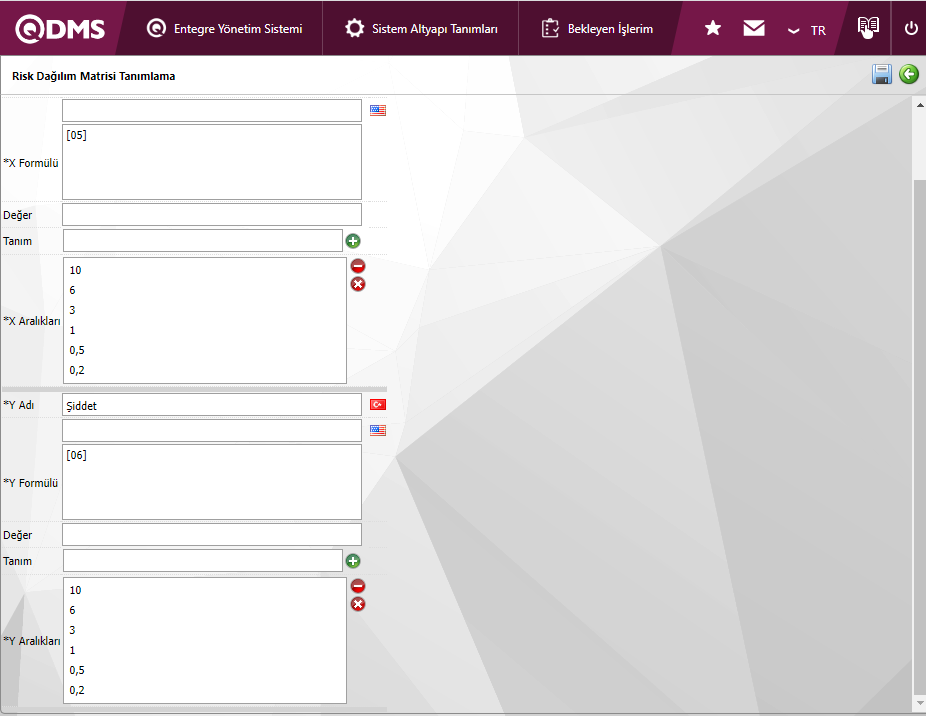Click the Y Adı field containing Şiddet
The width and height of the screenshot is (926, 716).
click(x=212, y=405)
